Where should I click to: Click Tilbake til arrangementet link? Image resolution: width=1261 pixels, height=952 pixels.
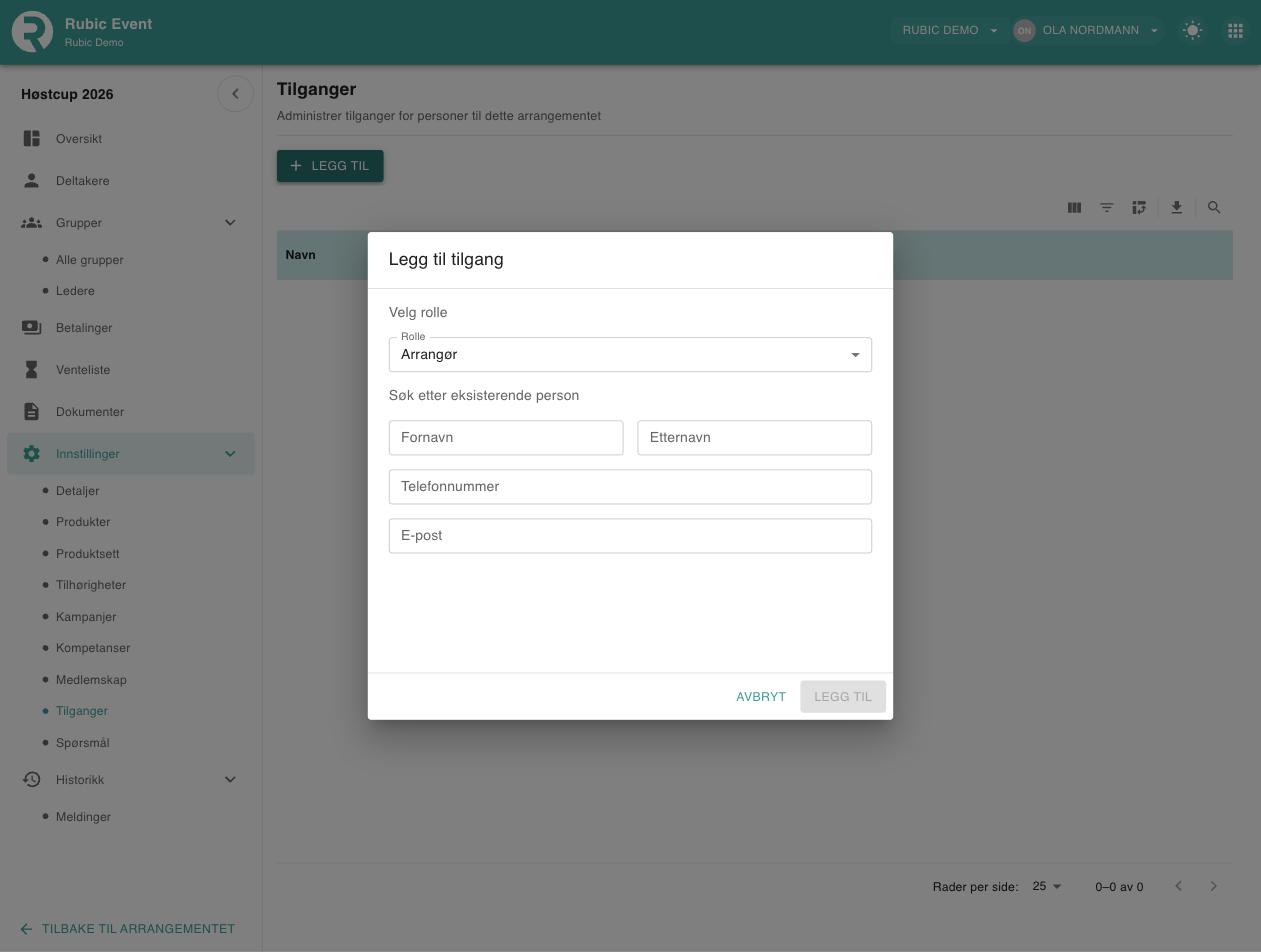(128, 929)
